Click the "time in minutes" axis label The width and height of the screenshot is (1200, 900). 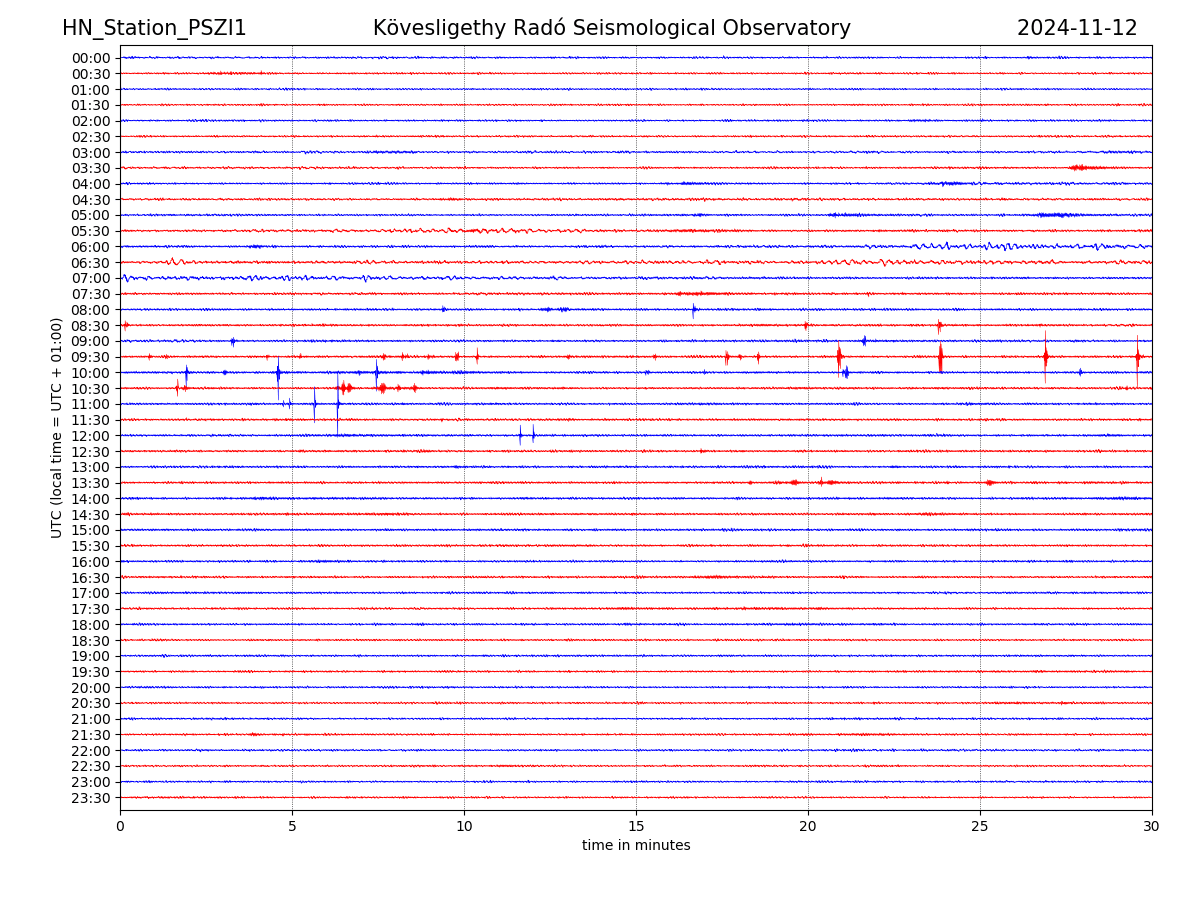[636, 846]
